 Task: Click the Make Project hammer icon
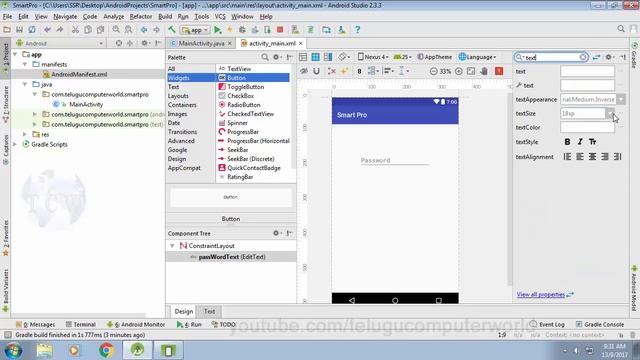point(172,29)
